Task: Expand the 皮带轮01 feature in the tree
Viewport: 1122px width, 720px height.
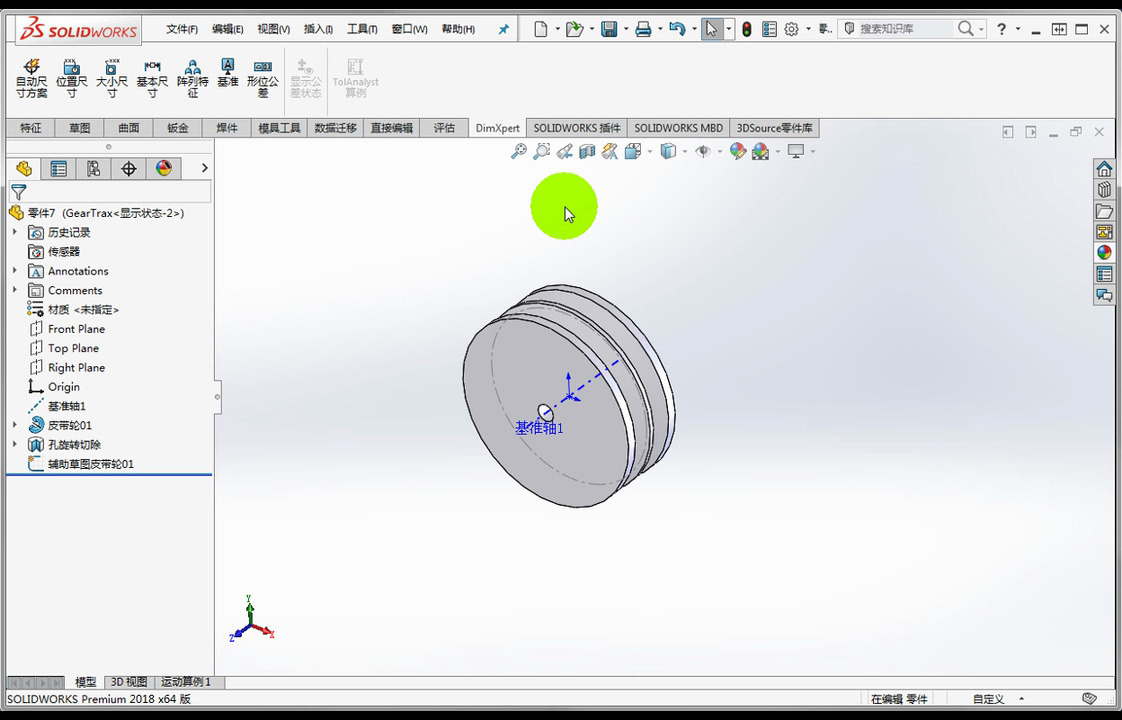Action: (x=12, y=425)
